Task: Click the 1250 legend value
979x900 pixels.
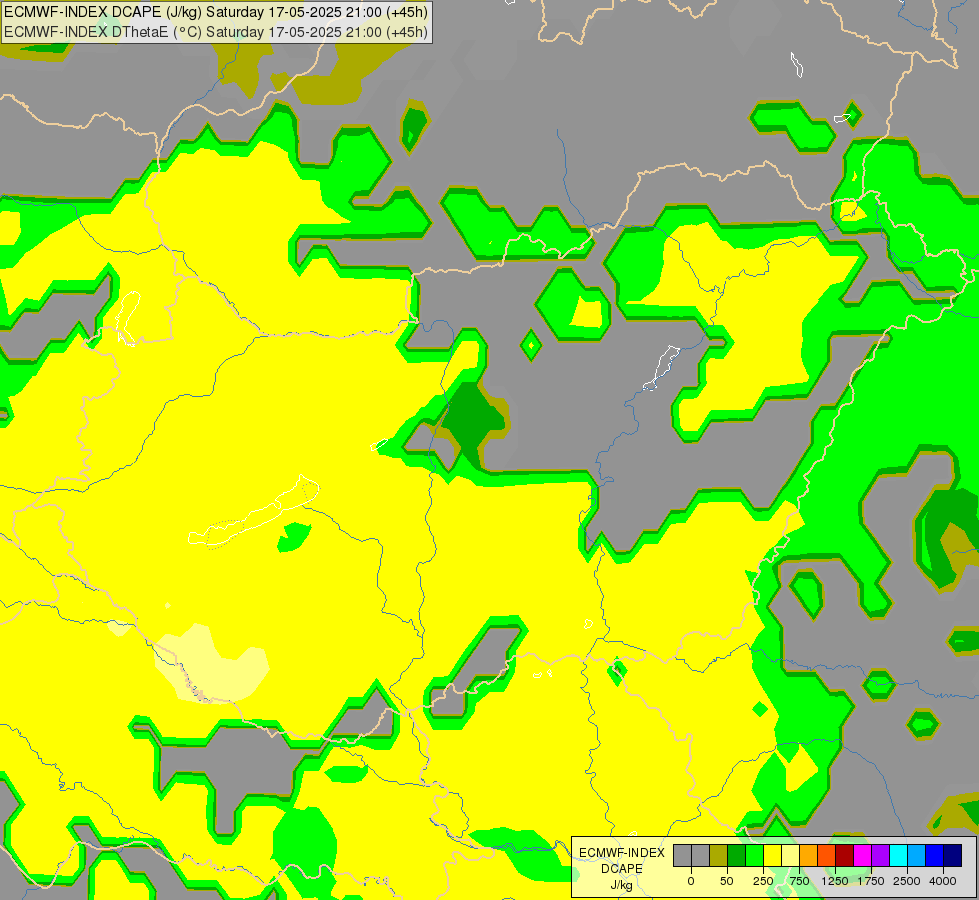Action: [835, 881]
